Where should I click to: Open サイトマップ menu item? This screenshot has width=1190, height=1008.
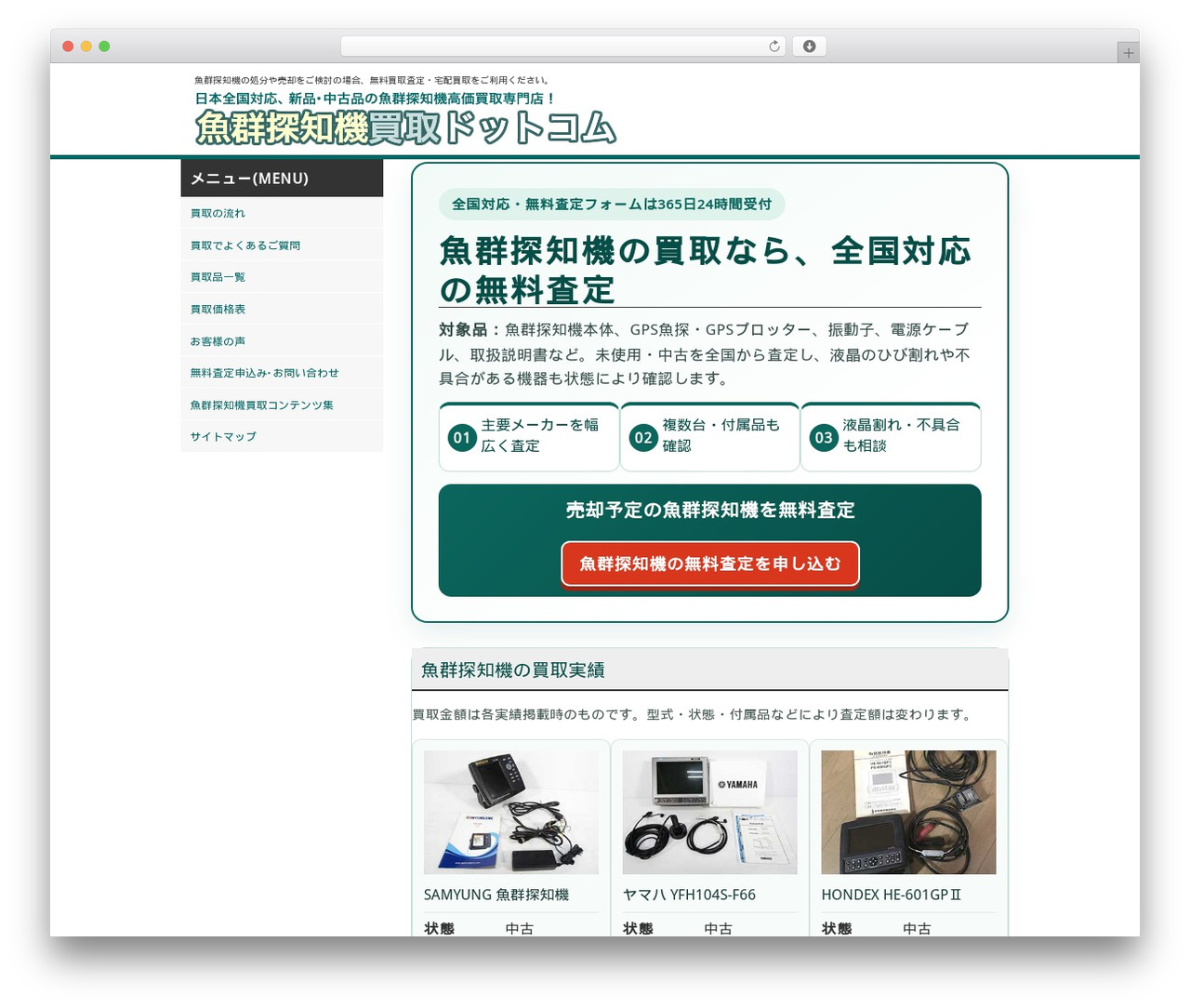pyautogui.click(x=282, y=436)
